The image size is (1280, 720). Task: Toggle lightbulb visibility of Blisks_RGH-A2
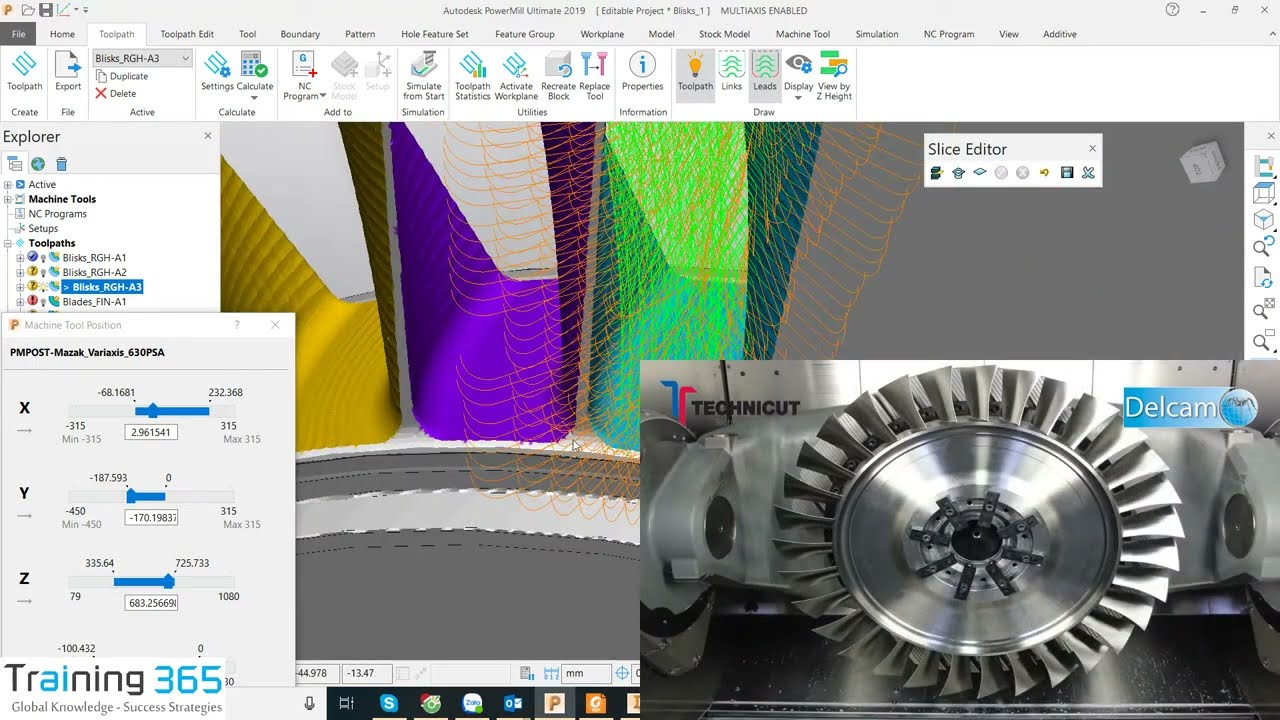click(x=44, y=272)
